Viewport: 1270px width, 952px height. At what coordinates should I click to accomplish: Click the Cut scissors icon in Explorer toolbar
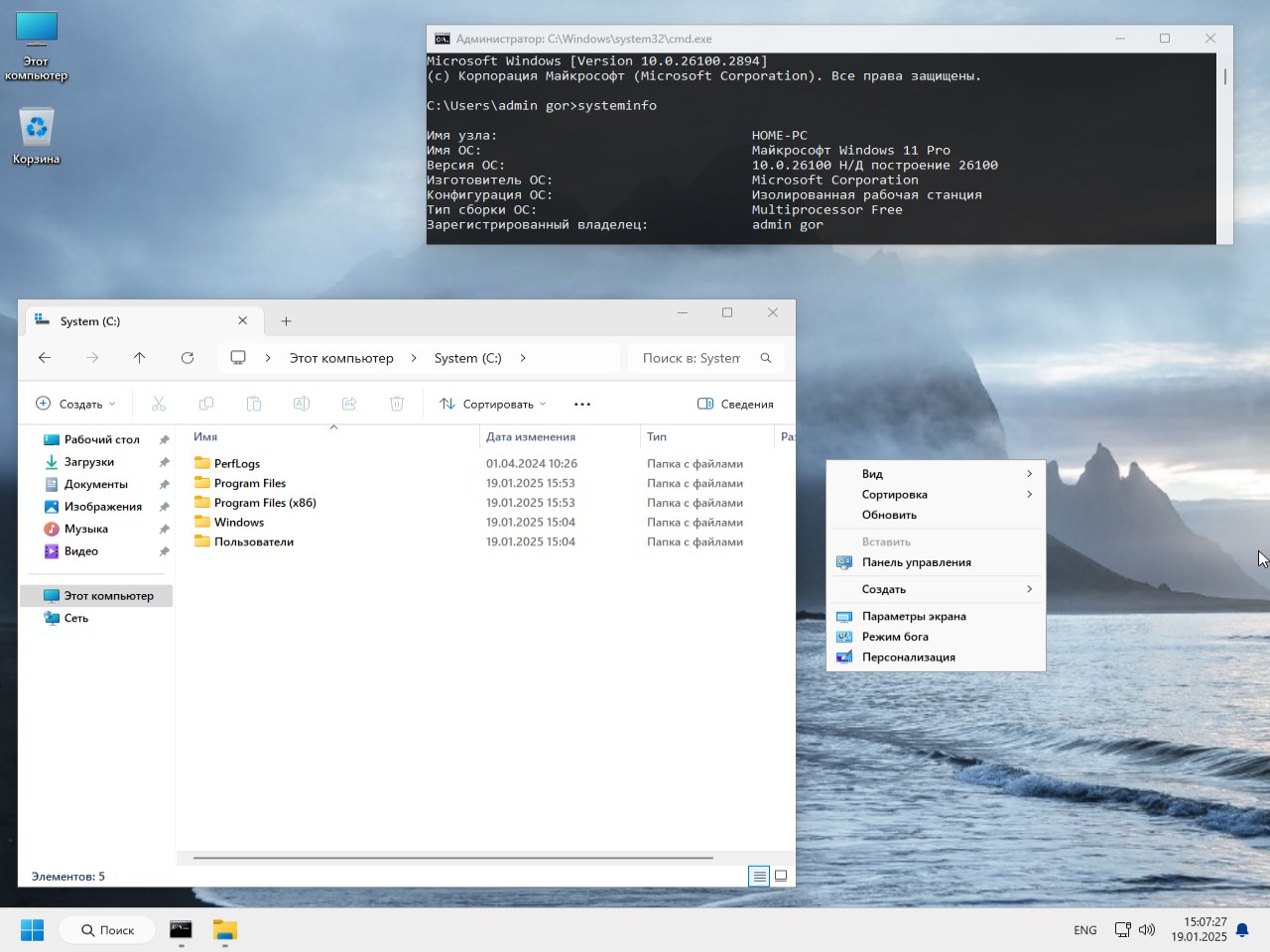coord(159,404)
